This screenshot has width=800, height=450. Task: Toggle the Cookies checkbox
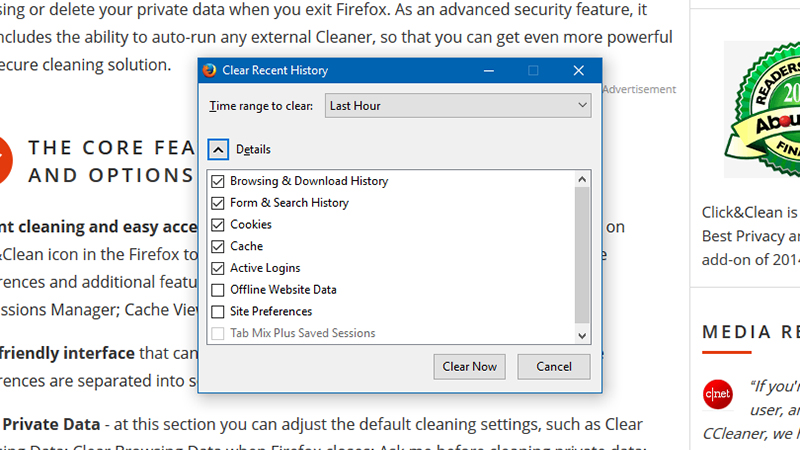218,224
